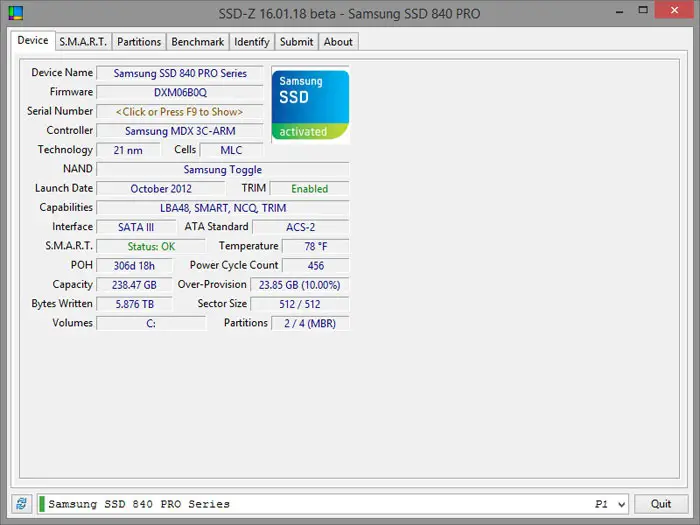Open the Partitions tab
The height and width of the screenshot is (525, 700).
139,42
